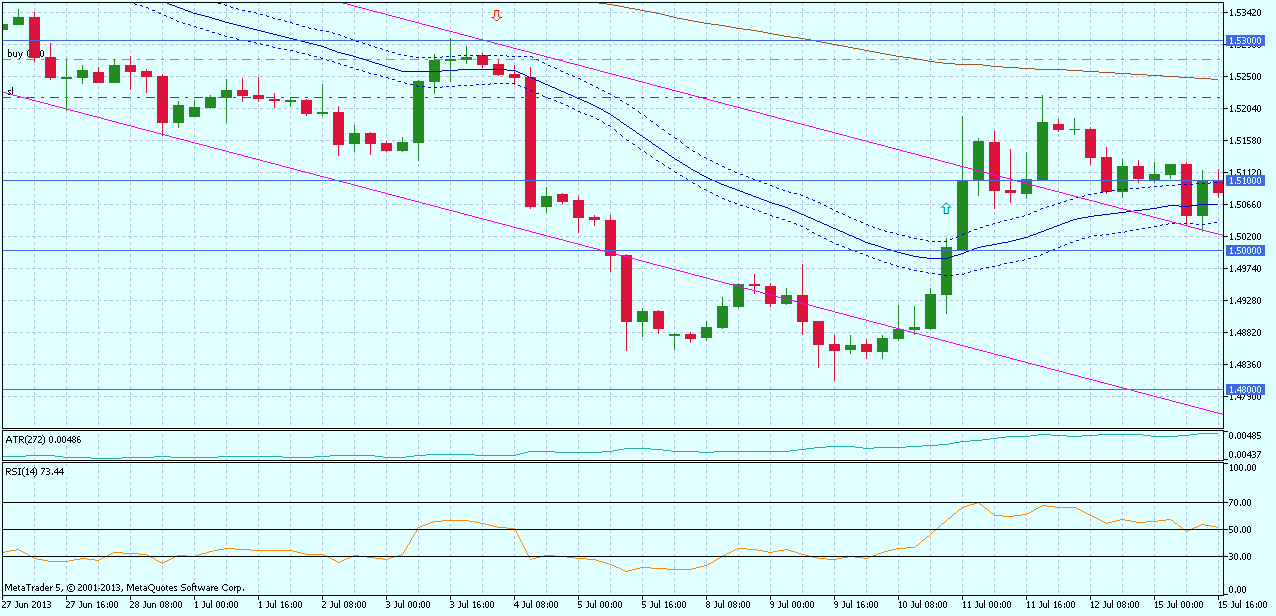Image resolution: width=1276 pixels, height=616 pixels.
Task: Click the 1.50200 price scale value
Action: [x=1246, y=237]
